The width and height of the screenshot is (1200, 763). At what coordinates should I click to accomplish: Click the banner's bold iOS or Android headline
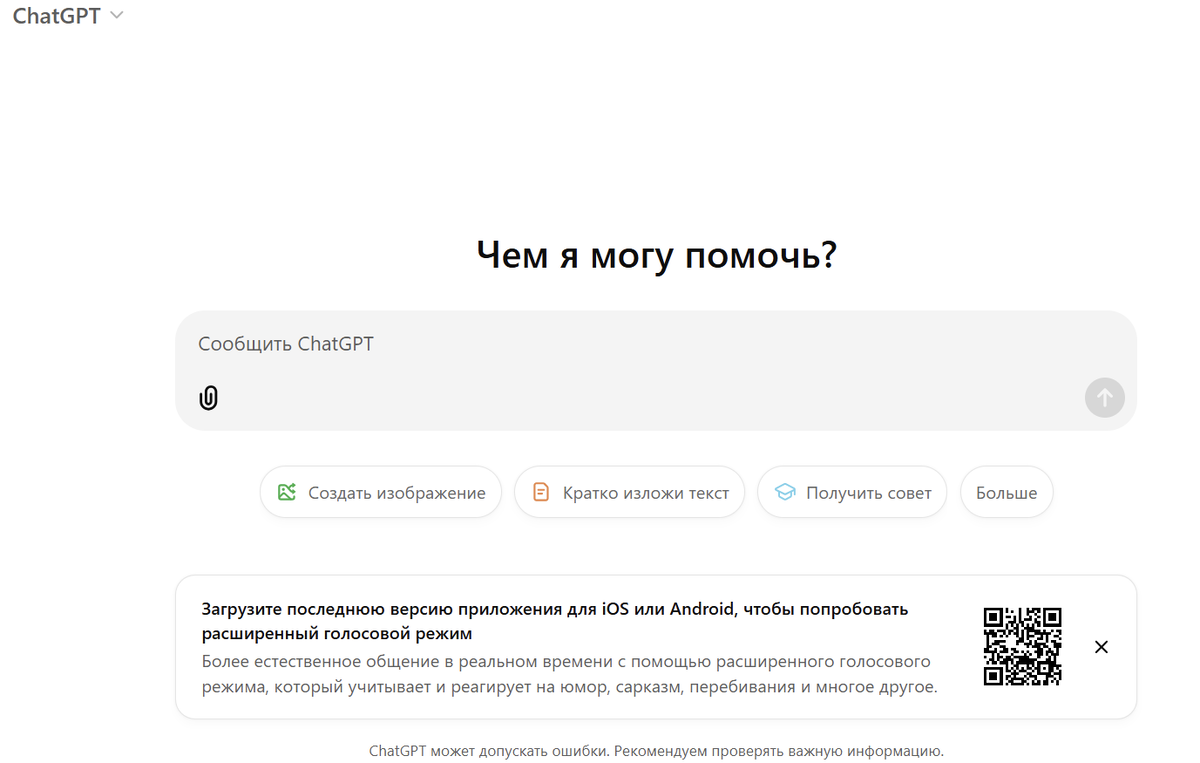pyautogui.click(x=555, y=621)
